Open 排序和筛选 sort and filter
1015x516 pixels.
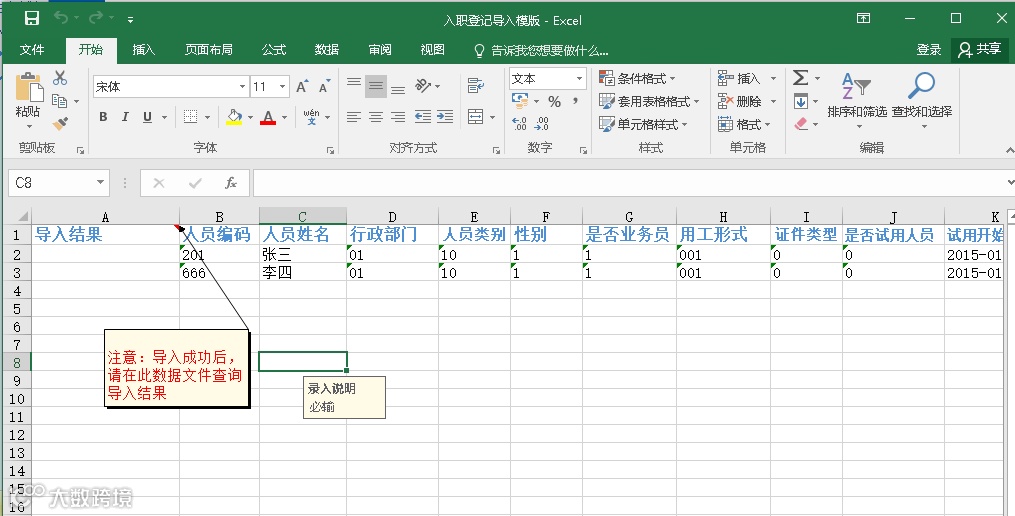[x=856, y=101]
